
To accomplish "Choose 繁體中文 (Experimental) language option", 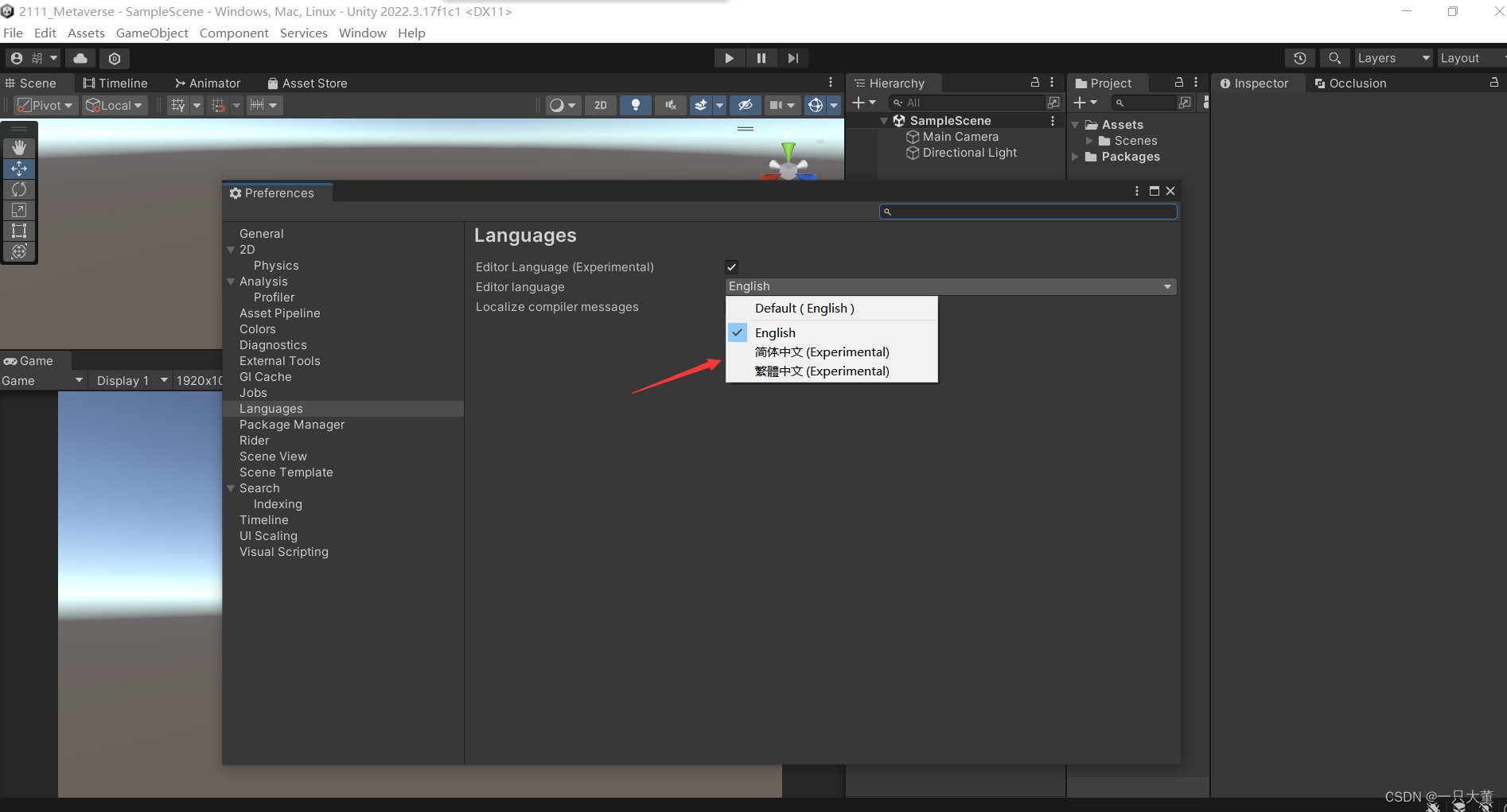I will point(832,371).
